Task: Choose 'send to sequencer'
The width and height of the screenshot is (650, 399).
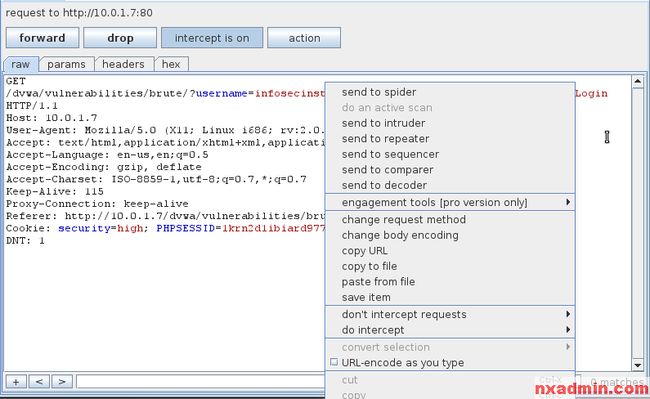Action: pos(450,154)
